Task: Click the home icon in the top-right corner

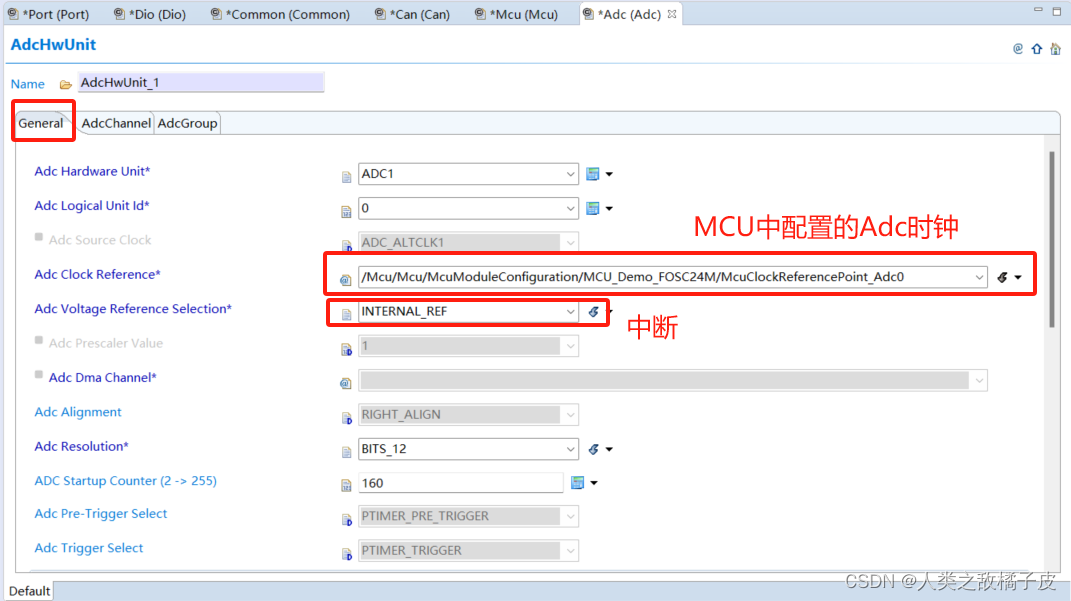Action: coord(1055,47)
